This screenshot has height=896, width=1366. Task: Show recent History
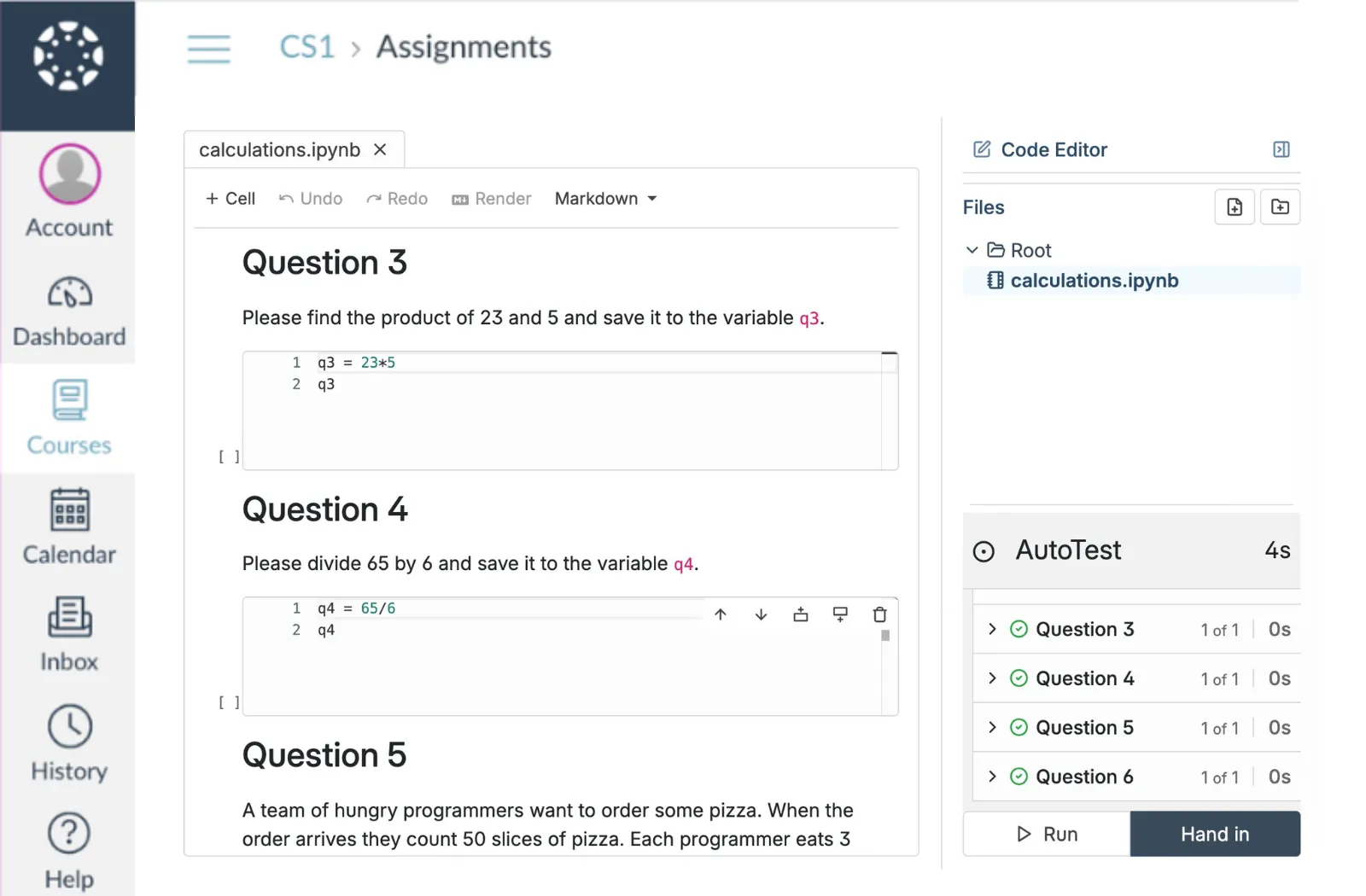tap(69, 743)
